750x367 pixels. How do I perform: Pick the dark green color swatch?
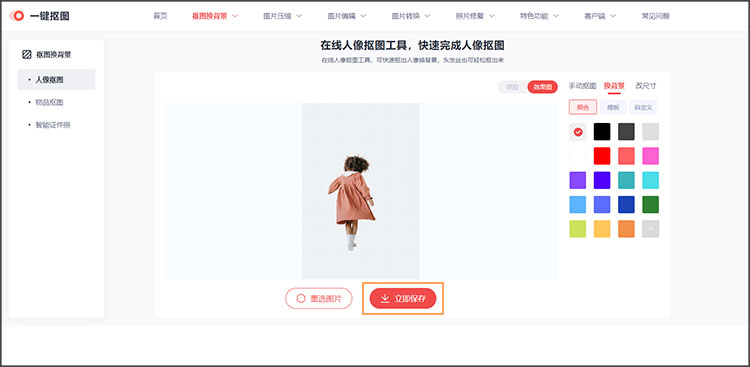tap(651, 204)
